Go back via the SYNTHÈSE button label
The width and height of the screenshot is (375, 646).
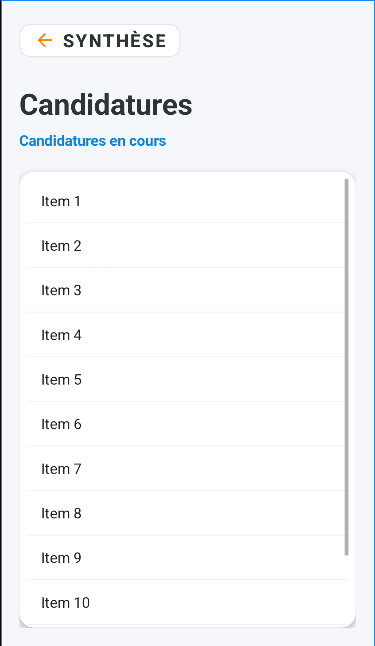point(114,41)
